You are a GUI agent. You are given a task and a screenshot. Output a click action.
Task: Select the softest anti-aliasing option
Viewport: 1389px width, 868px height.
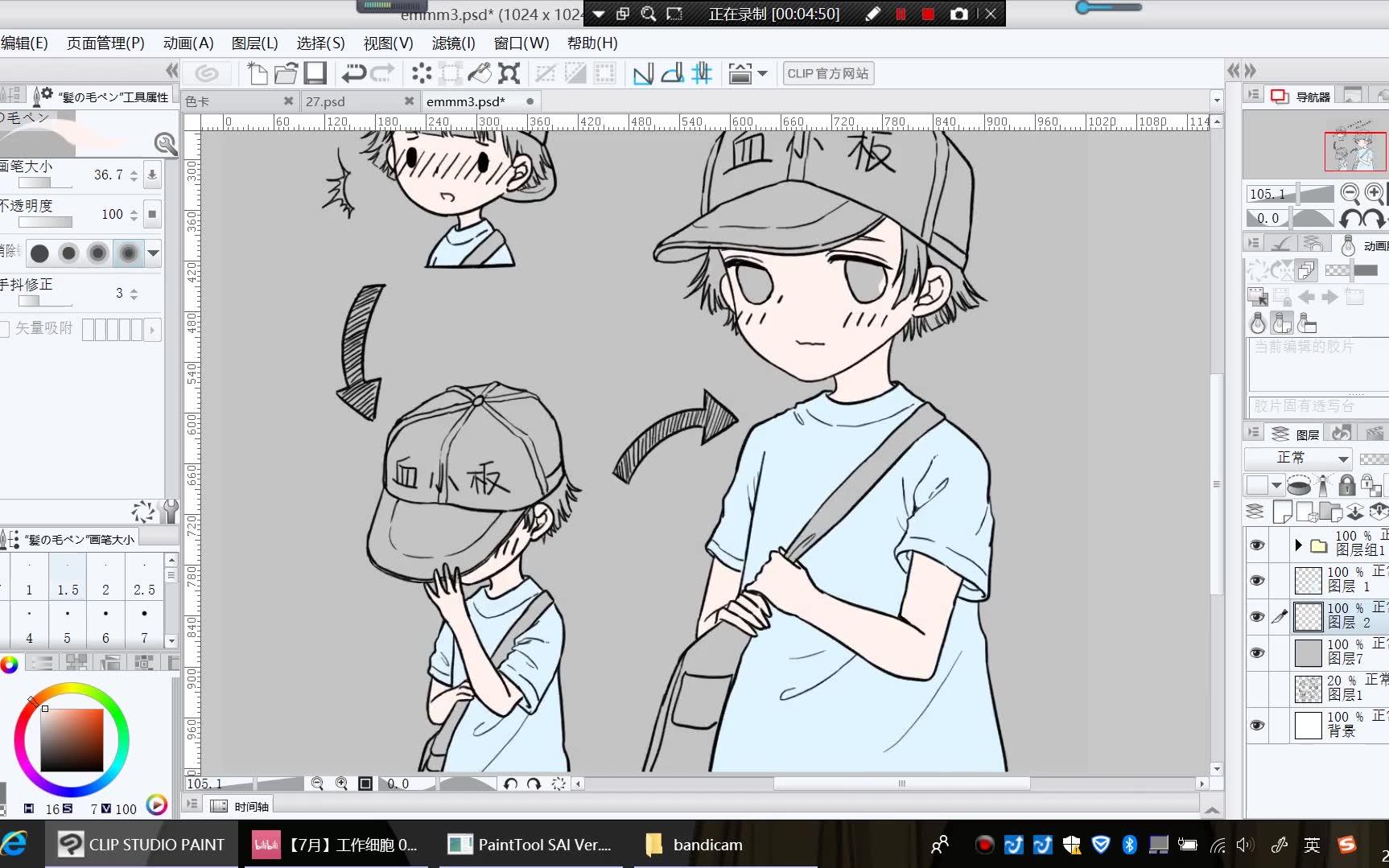128,253
